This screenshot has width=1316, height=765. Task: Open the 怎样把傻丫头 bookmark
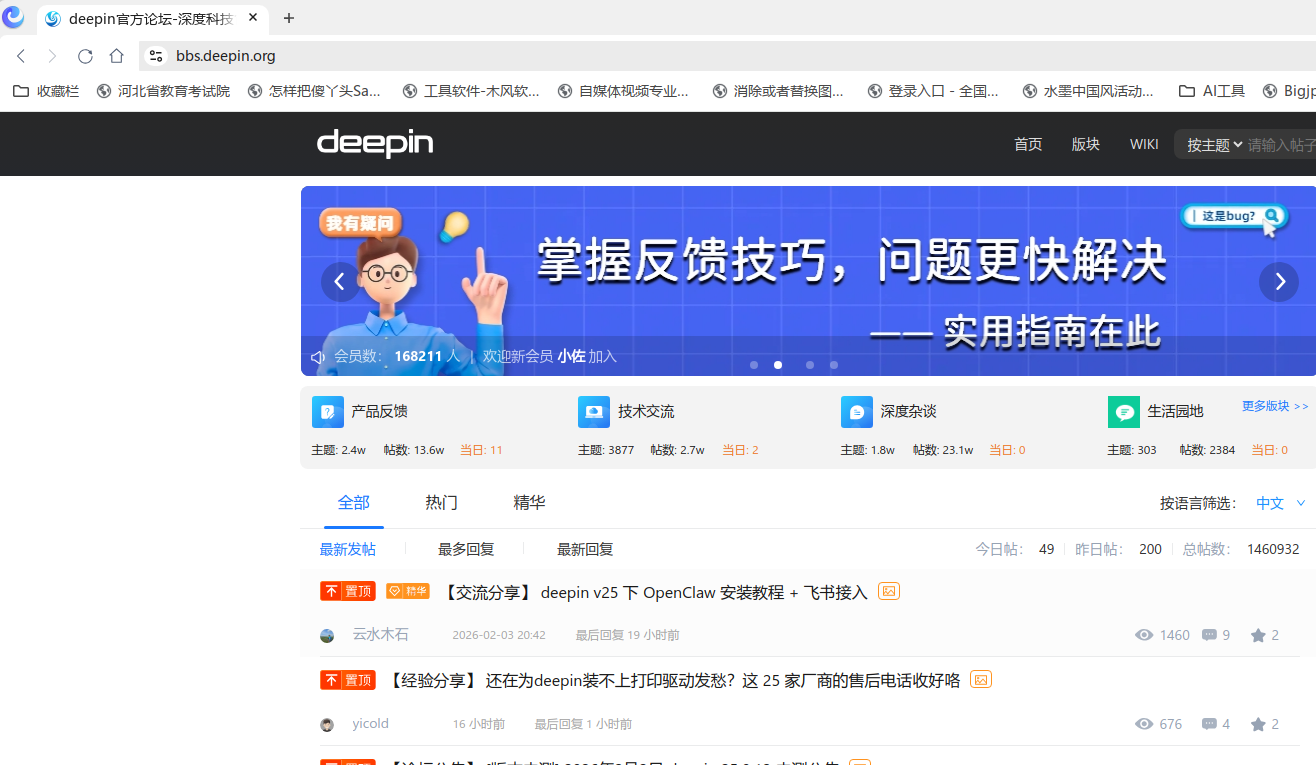click(315, 91)
